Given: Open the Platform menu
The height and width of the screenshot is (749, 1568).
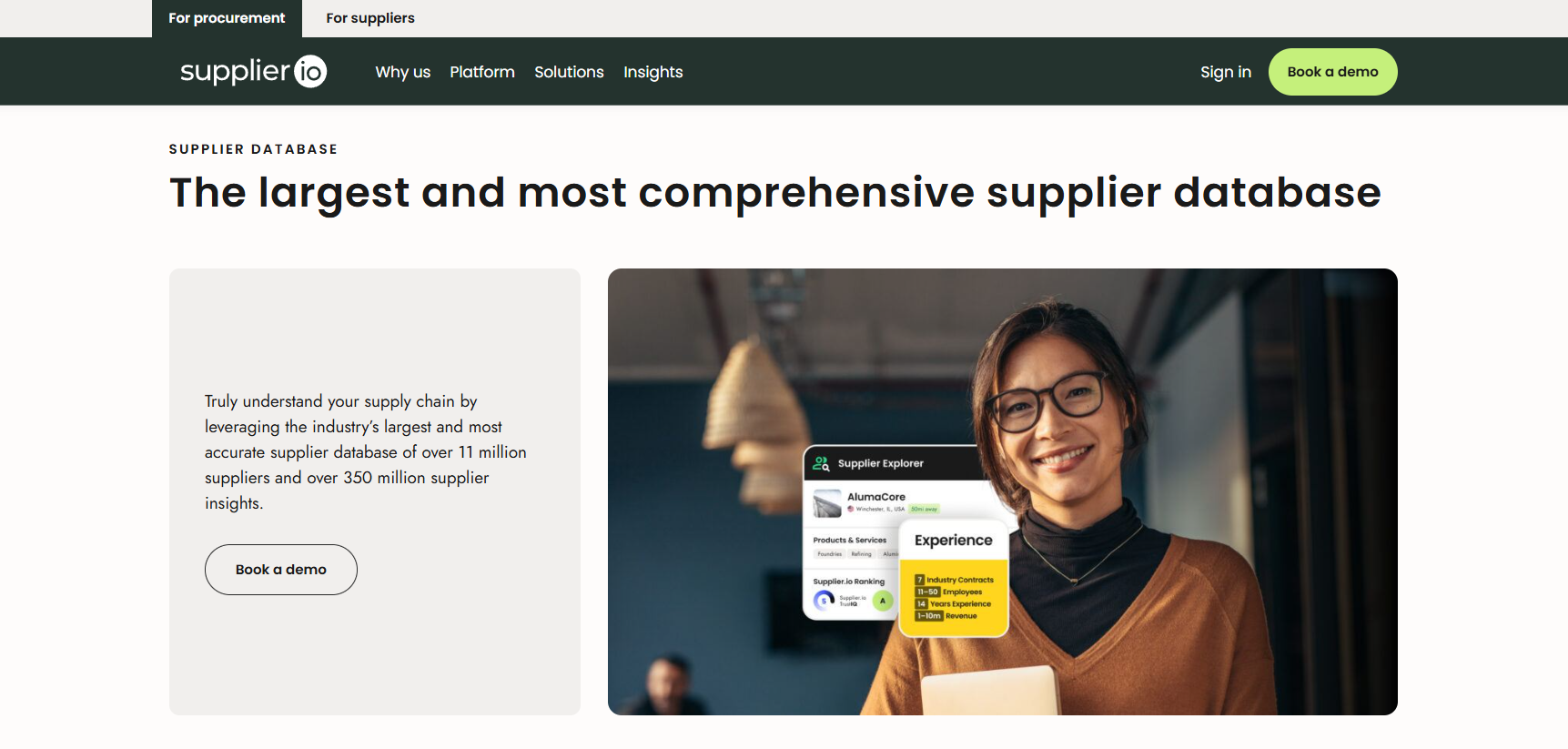Looking at the screenshot, I should (x=482, y=72).
